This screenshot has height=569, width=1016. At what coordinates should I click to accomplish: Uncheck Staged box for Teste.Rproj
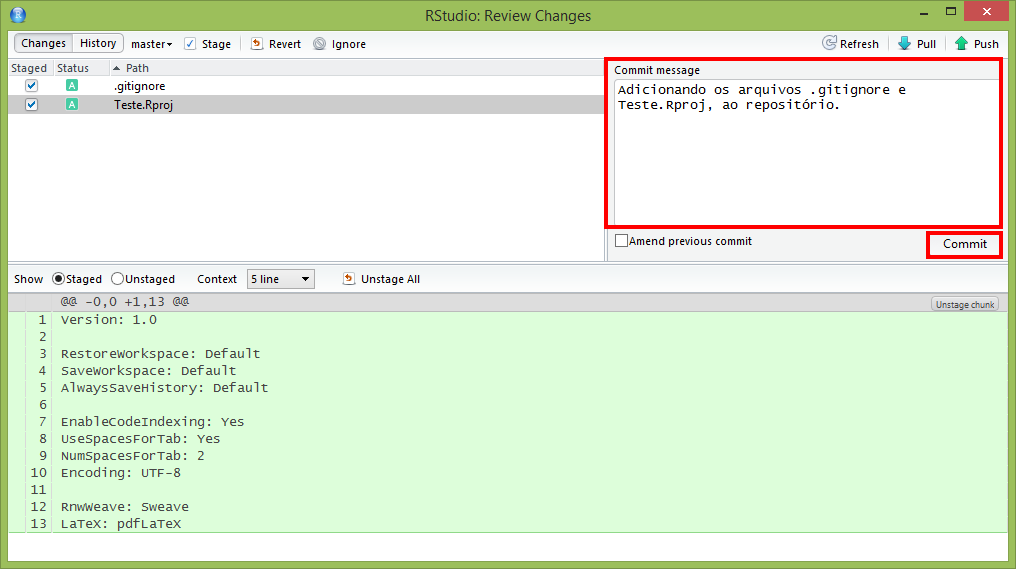(x=31, y=104)
